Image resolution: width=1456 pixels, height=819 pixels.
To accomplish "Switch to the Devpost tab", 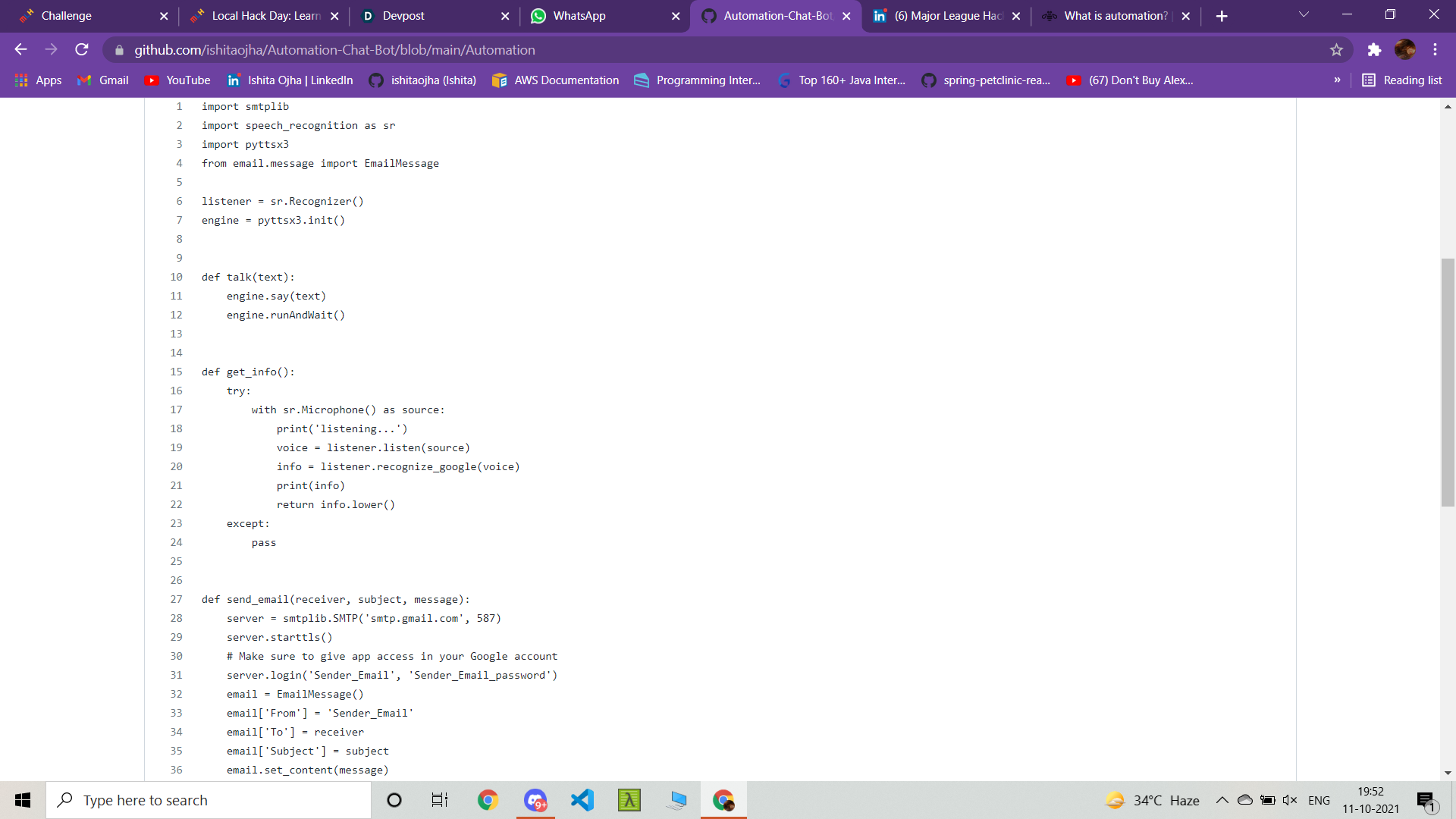I will point(403,16).
